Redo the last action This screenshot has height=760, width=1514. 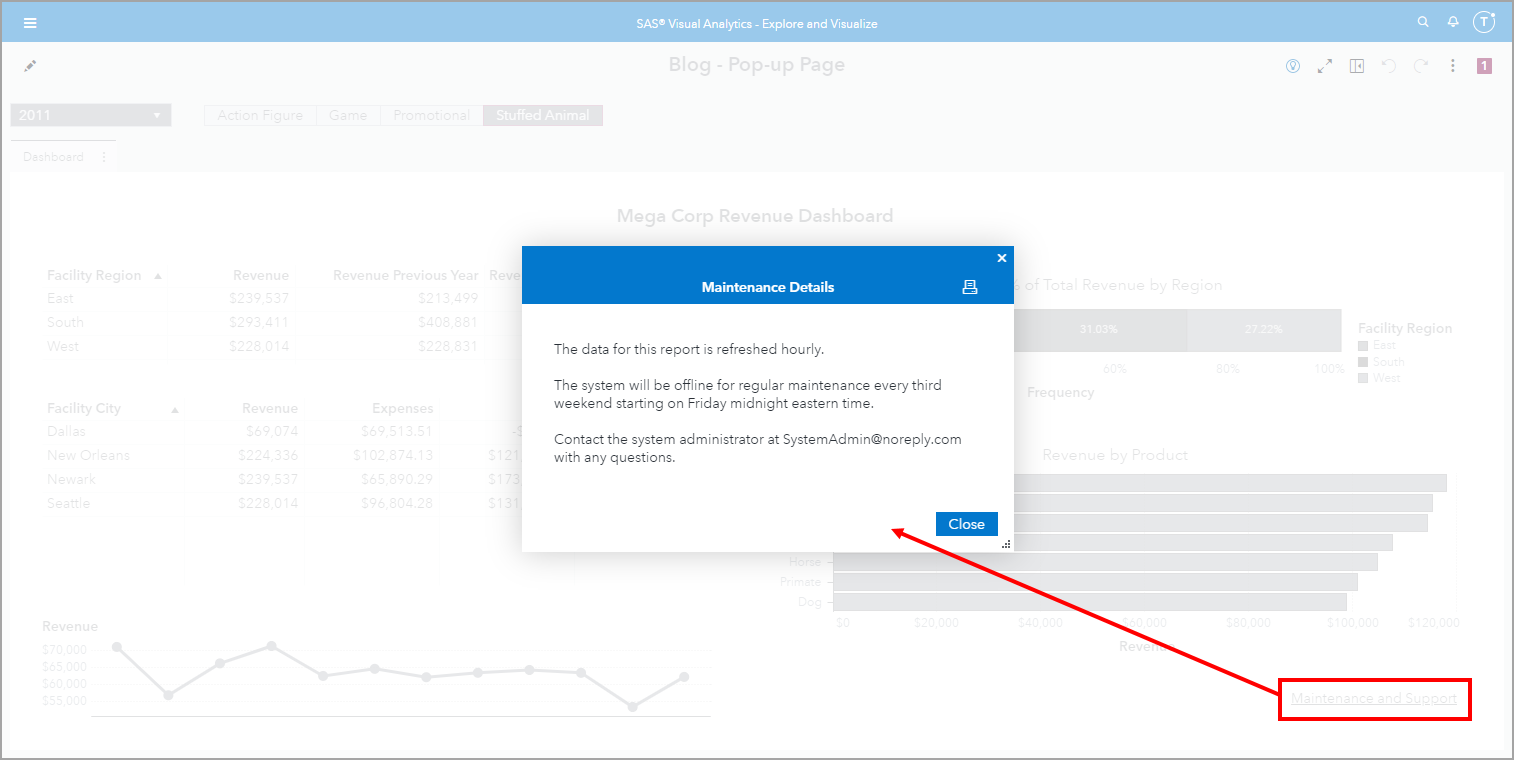point(1421,65)
